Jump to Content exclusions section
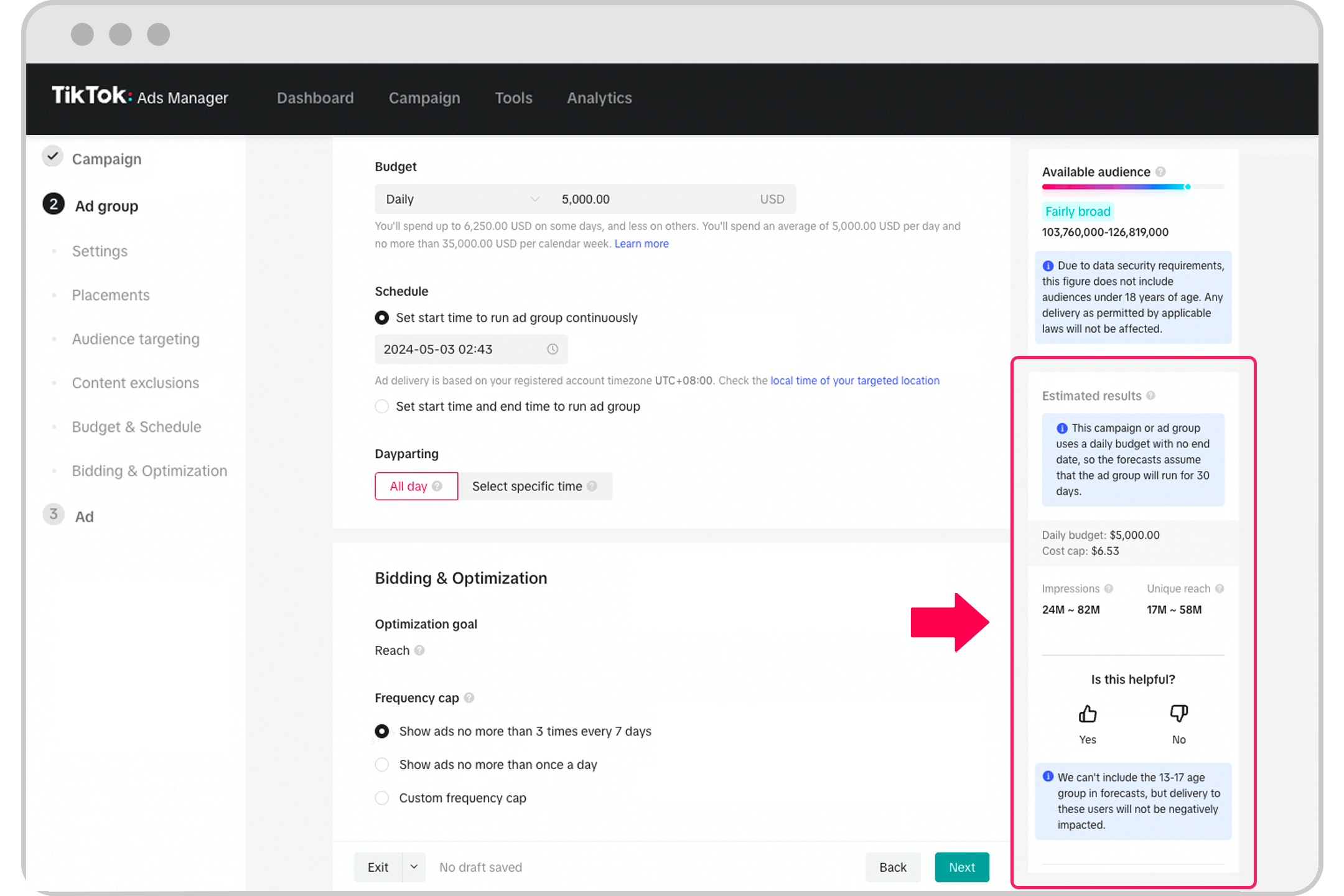 pos(136,383)
